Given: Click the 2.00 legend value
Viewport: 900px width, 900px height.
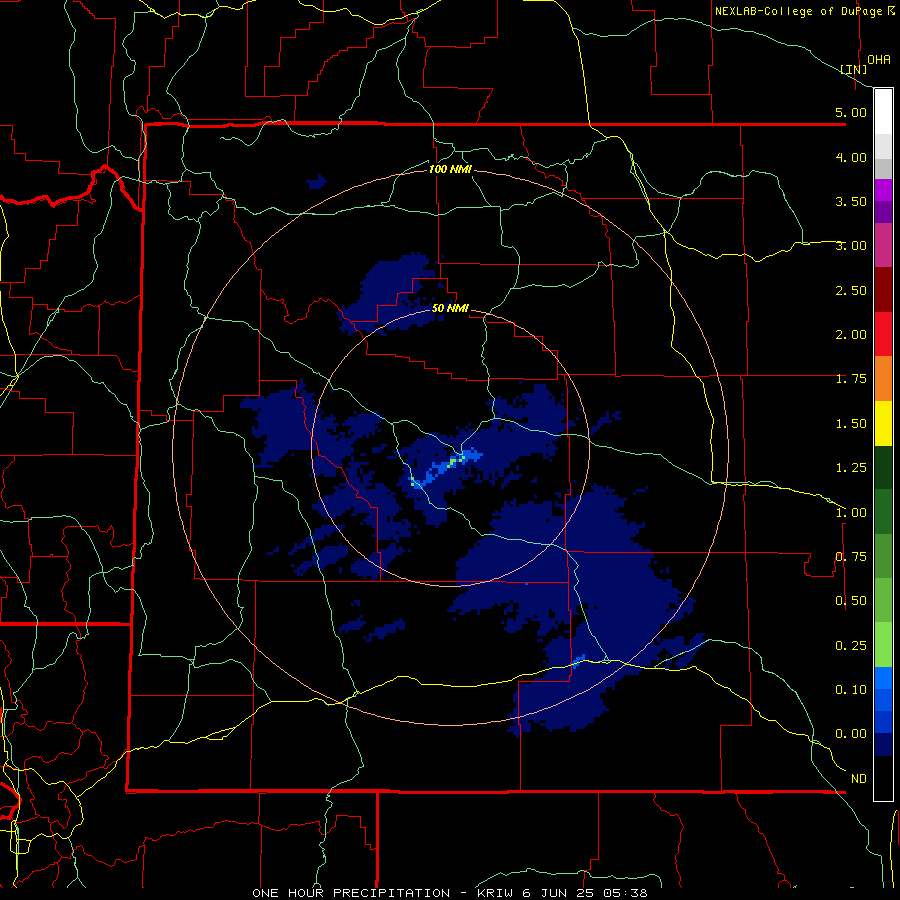Looking at the screenshot, I should coord(851,335).
